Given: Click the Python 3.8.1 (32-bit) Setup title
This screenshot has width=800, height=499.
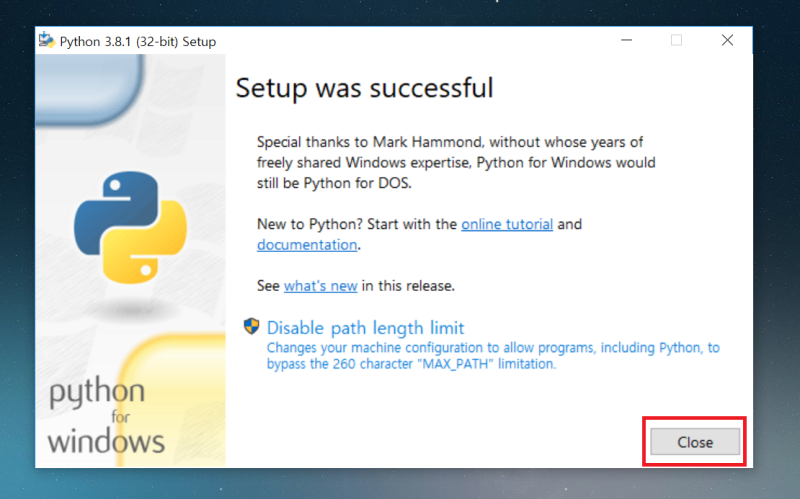Looking at the screenshot, I should click(x=138, y=41).
